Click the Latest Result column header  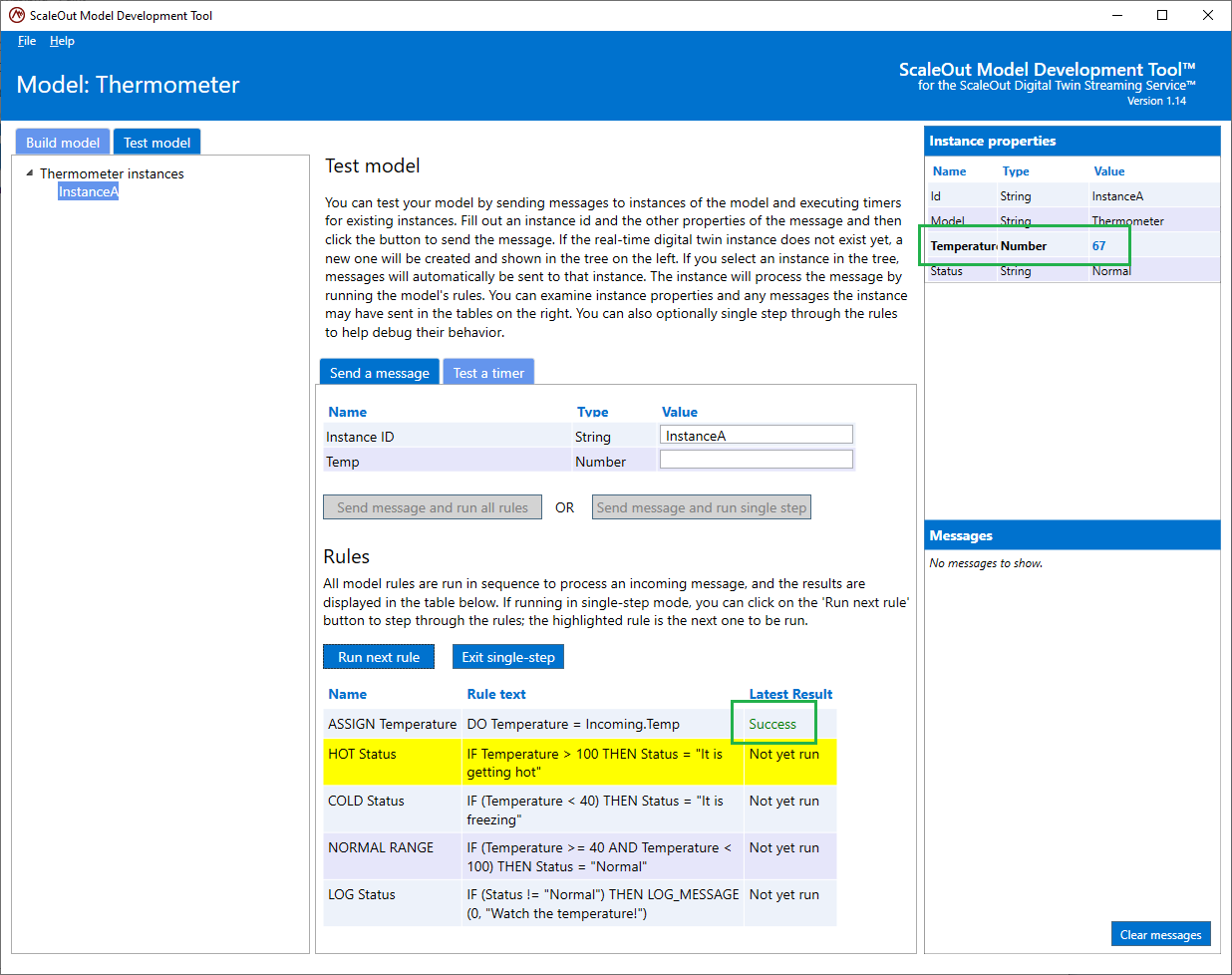click(790, 694)
